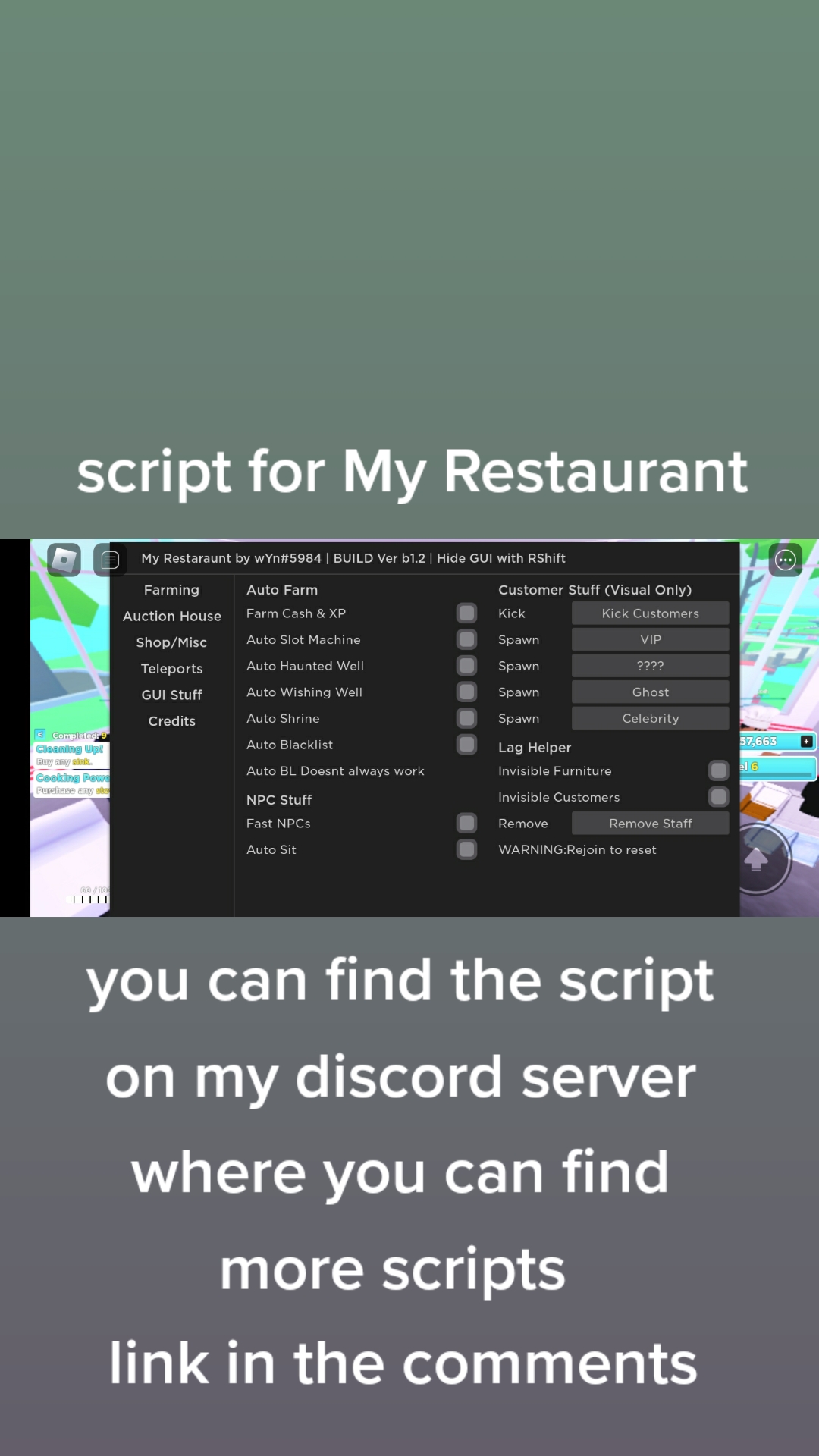The width and height of the screenshot is (819, 1456).
Task: Click the Cooking Power quest entry
Action: tap(72, 783)
